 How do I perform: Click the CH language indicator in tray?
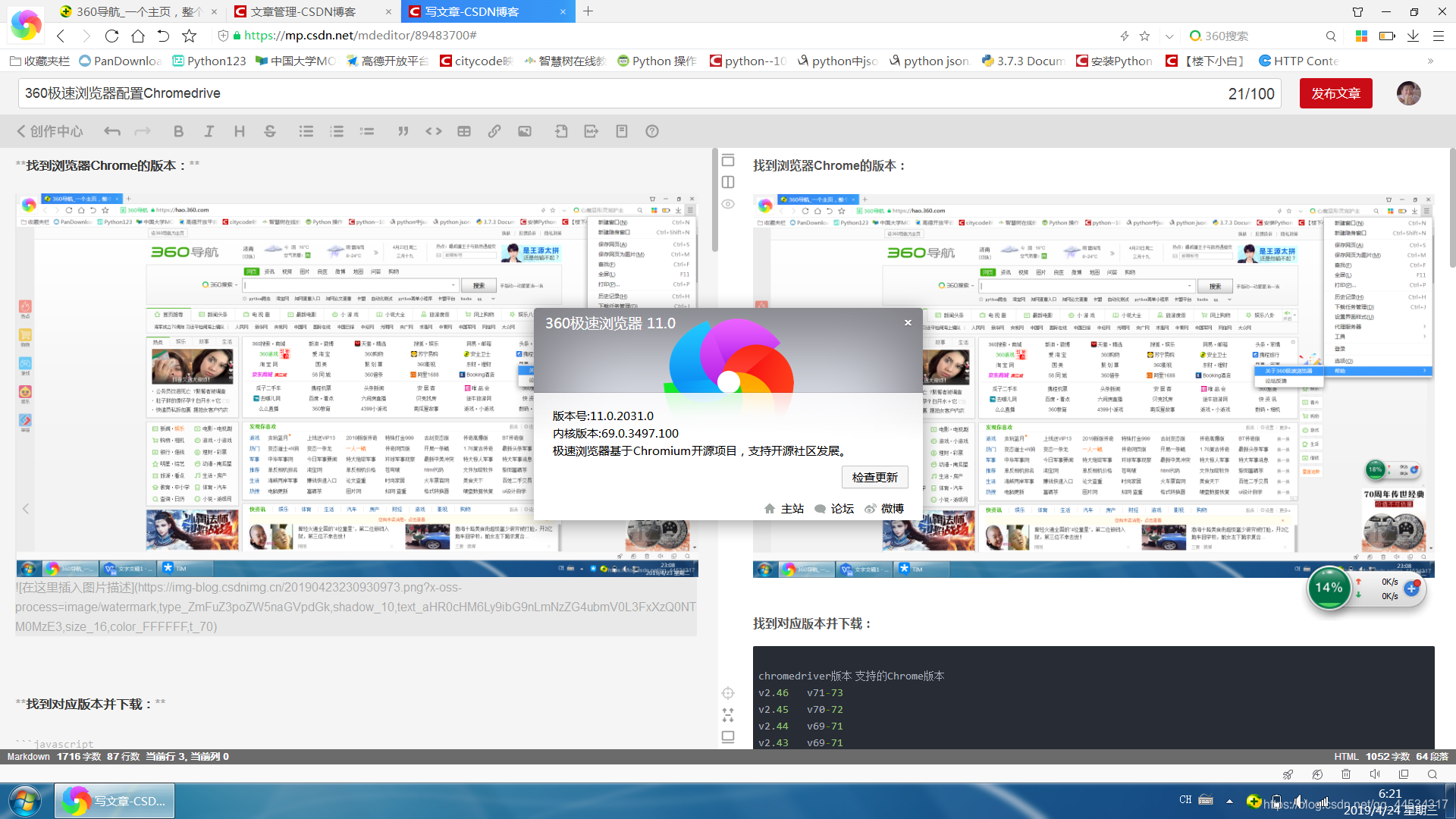click(1185, 800)
